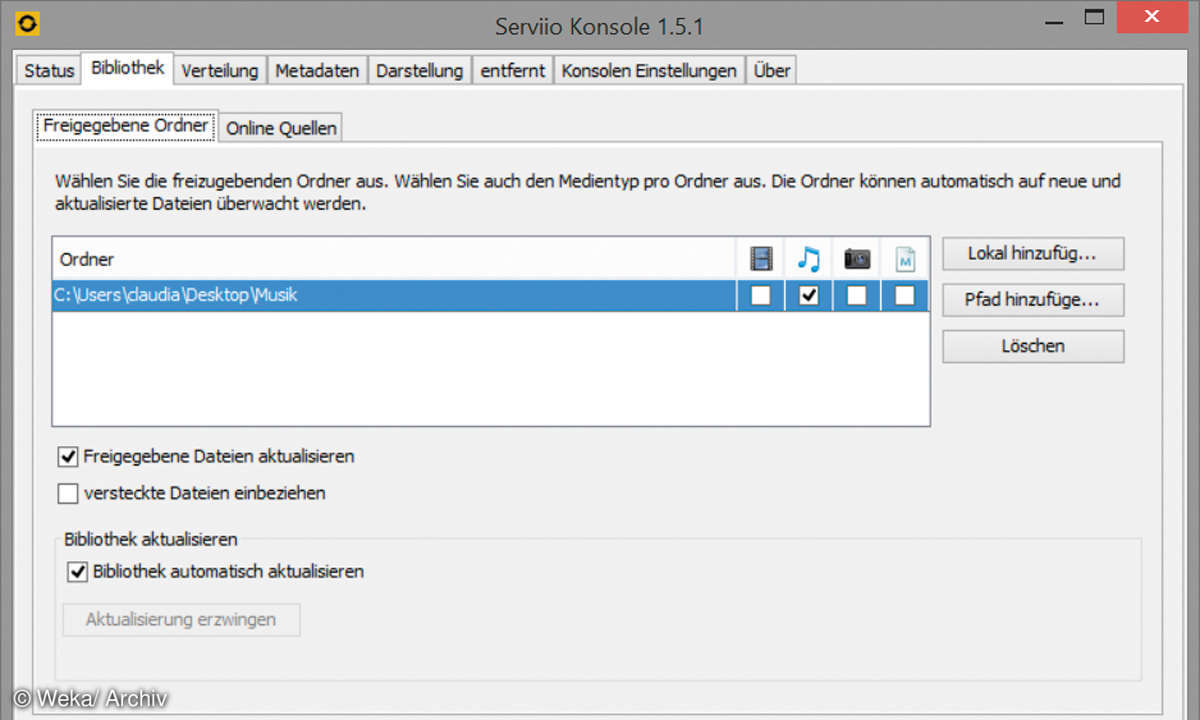This screenshot has height=720, width=1200.
Task: Click the photo camera column icon
Action: pyautogui.click(x=857, y=260)
